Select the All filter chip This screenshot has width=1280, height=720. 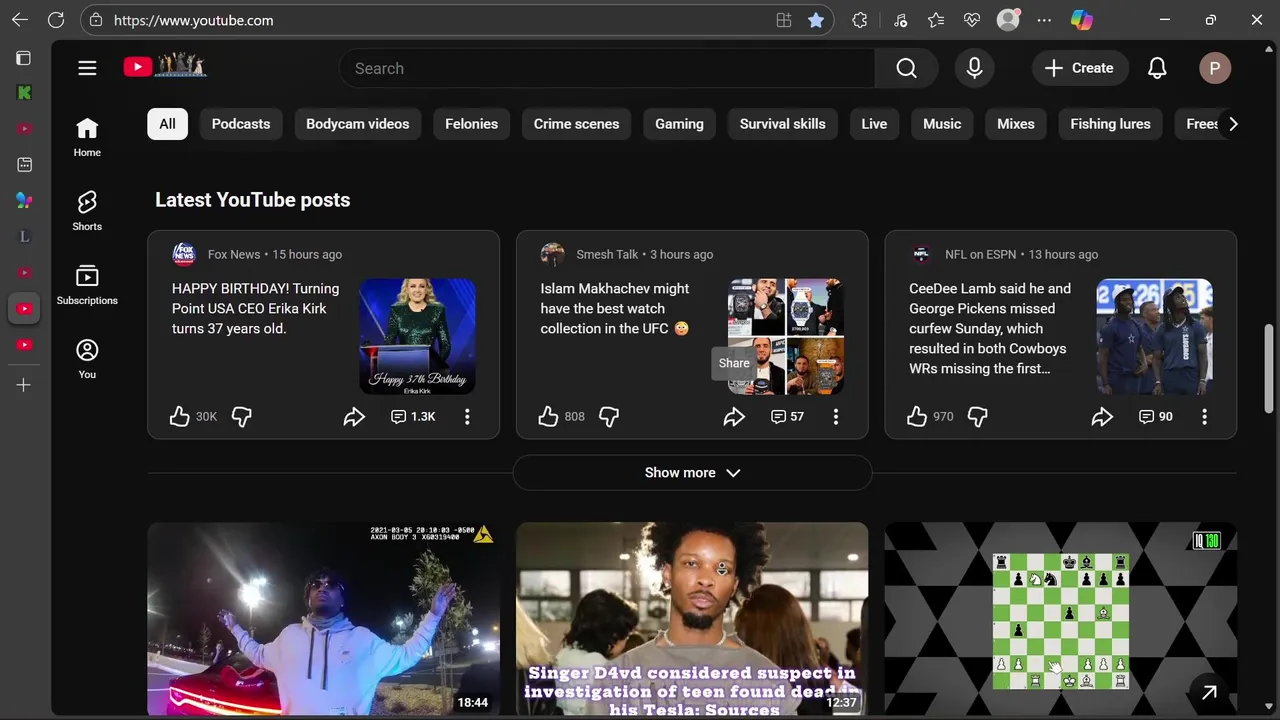(167, 124)
